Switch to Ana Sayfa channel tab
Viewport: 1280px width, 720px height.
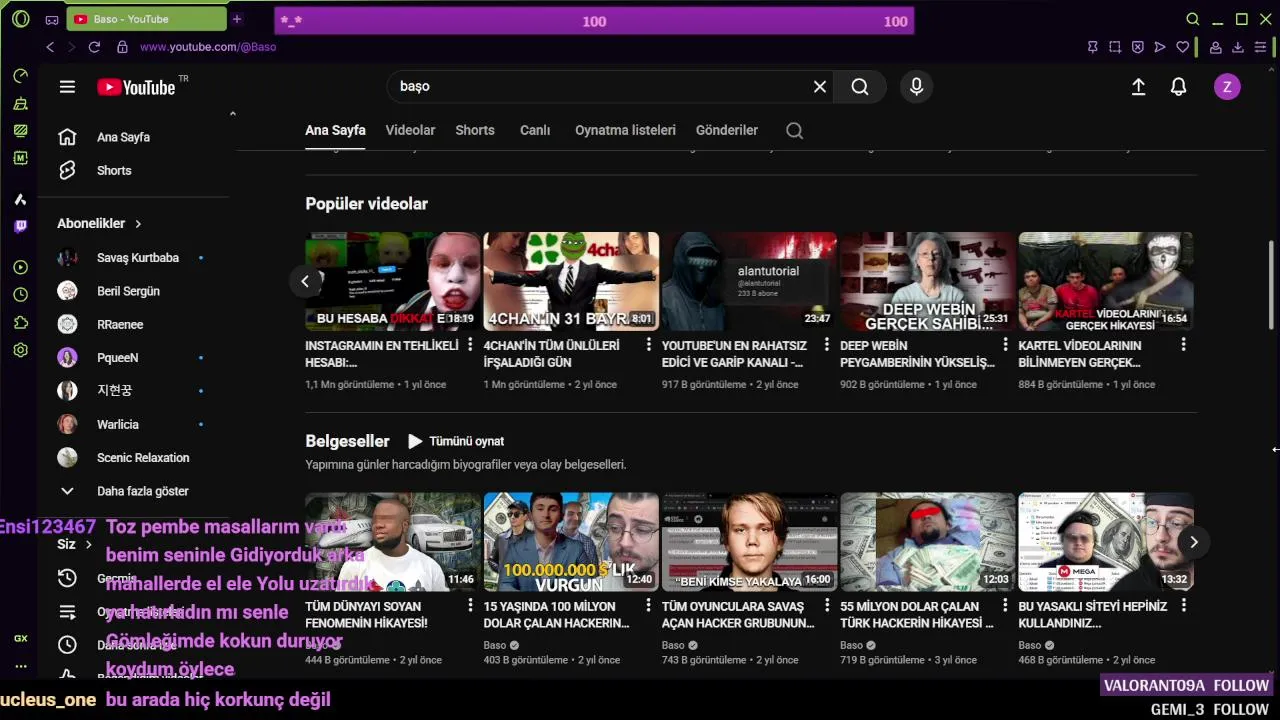(x=335, y=130)
